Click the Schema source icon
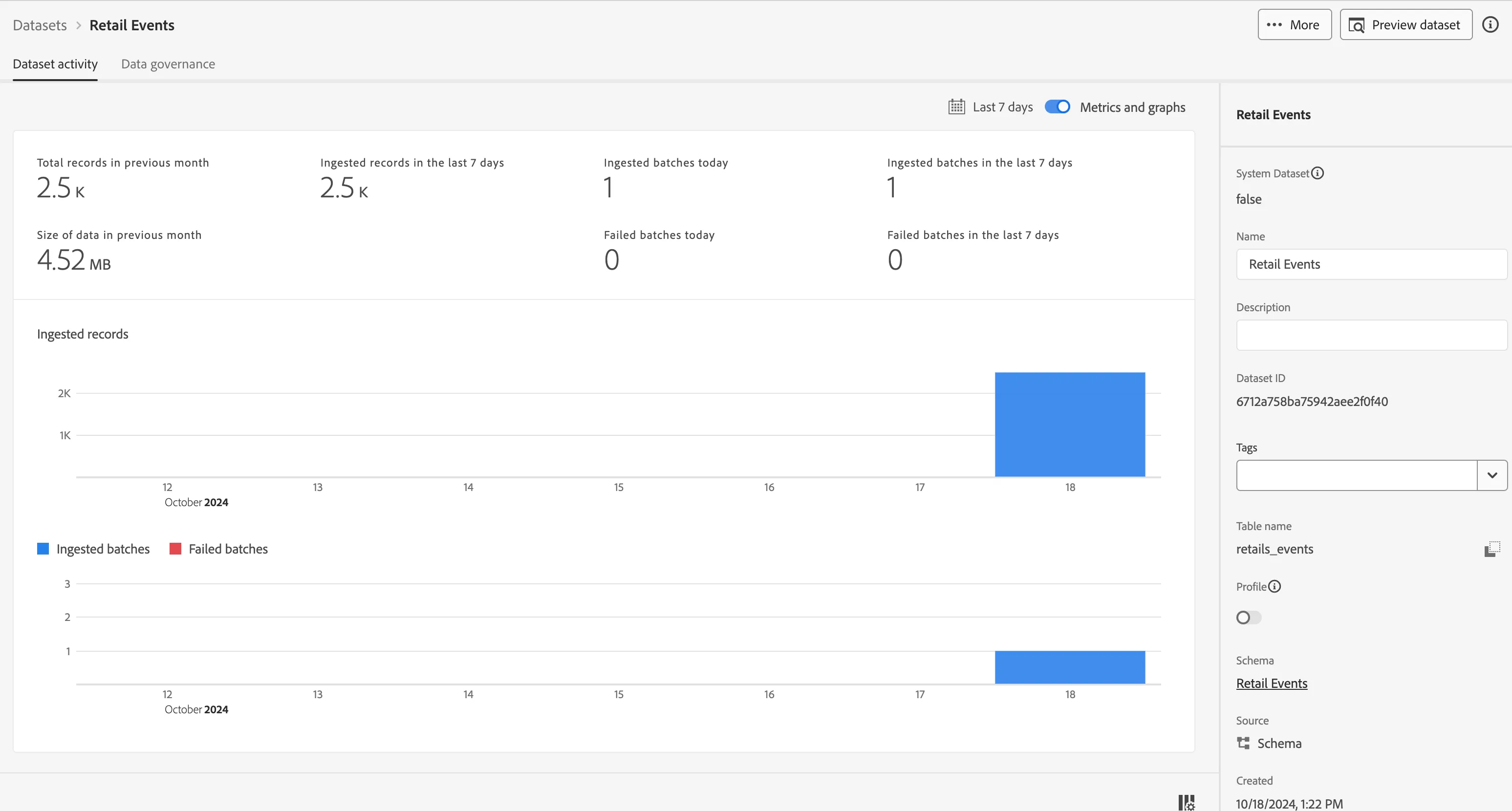 click(1243, 744)
